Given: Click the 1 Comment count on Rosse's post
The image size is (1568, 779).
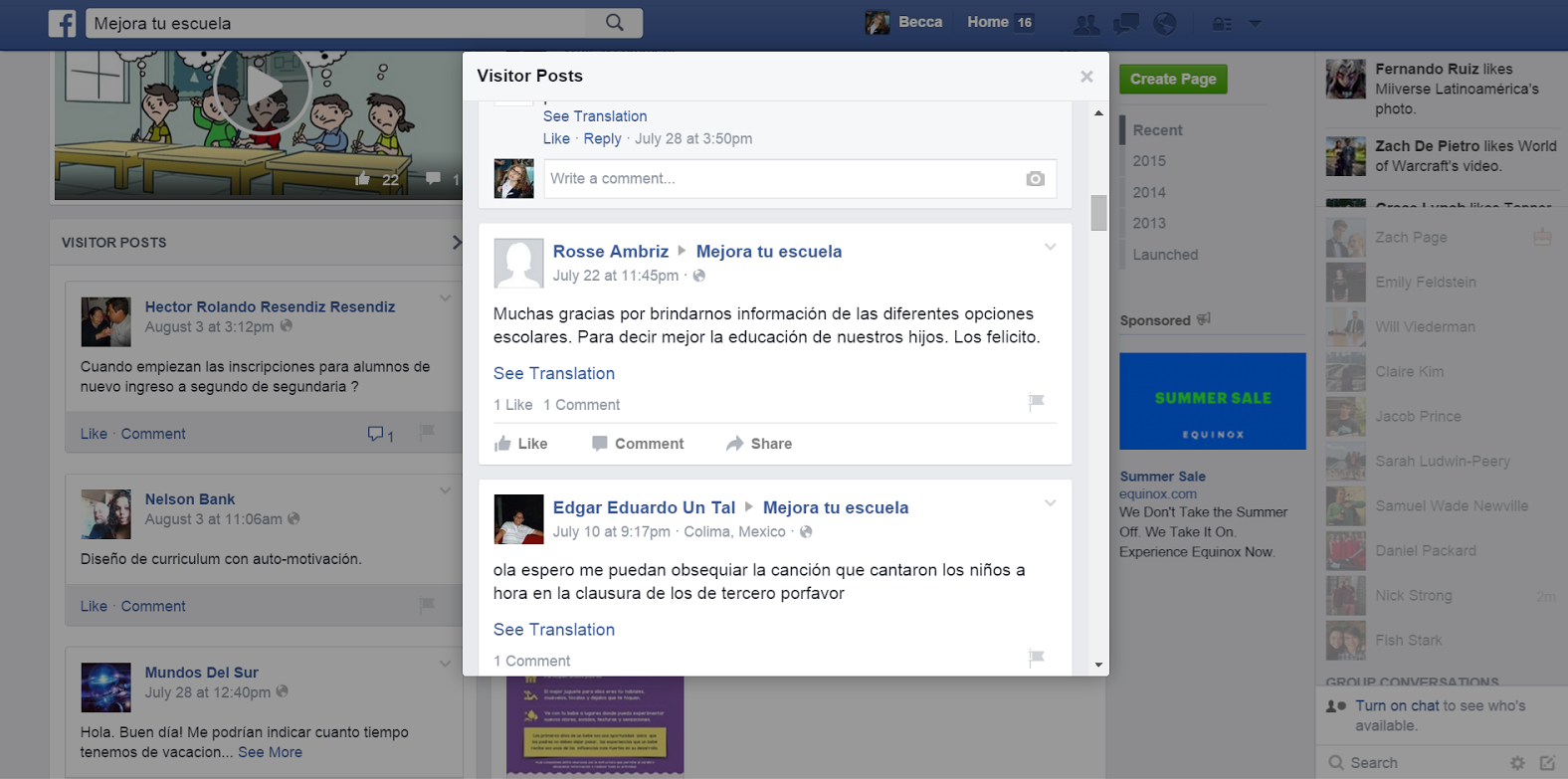Looking at the screenshot, I should (x=581, y=405).
